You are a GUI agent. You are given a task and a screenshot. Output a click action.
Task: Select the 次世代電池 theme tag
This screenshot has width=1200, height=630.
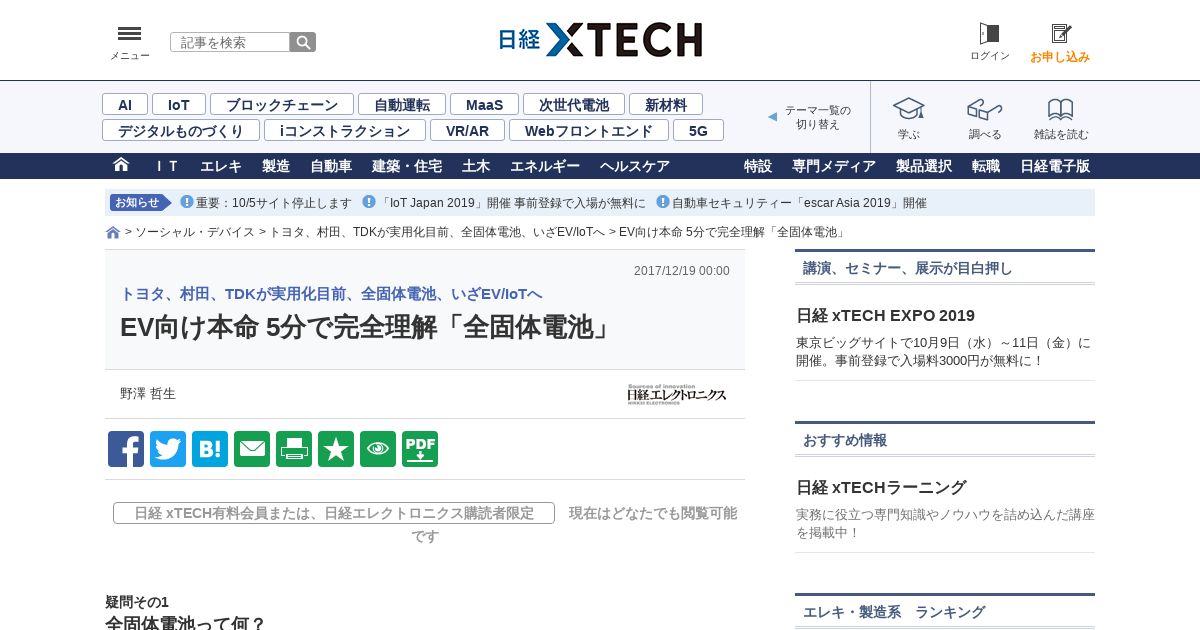pyautogui.click(x=574, y=104)
